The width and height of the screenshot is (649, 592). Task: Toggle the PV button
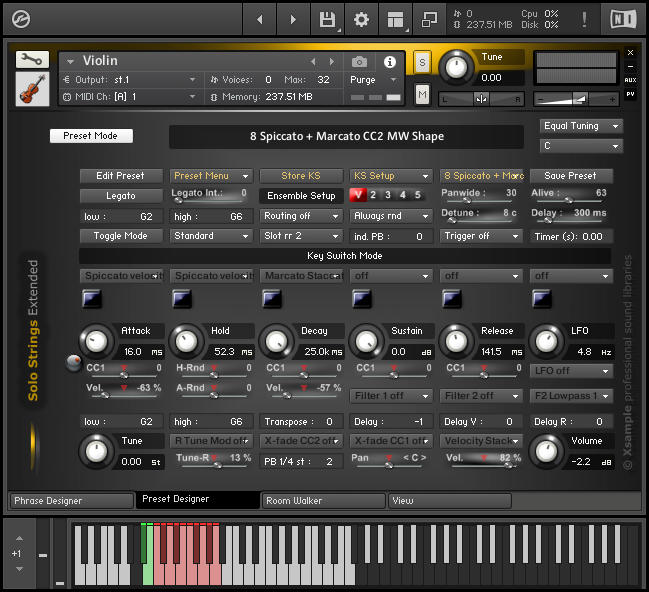click(x=630, y=94)
